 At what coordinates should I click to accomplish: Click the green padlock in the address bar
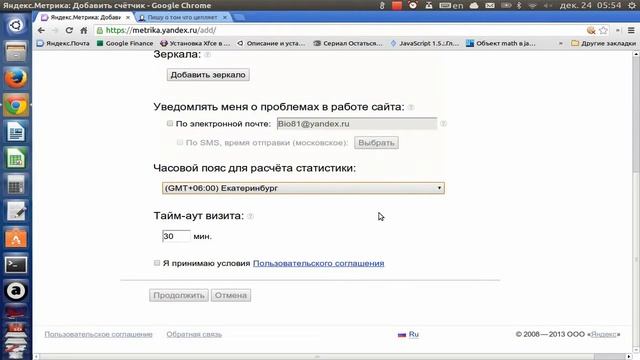[x=100, y=31]
